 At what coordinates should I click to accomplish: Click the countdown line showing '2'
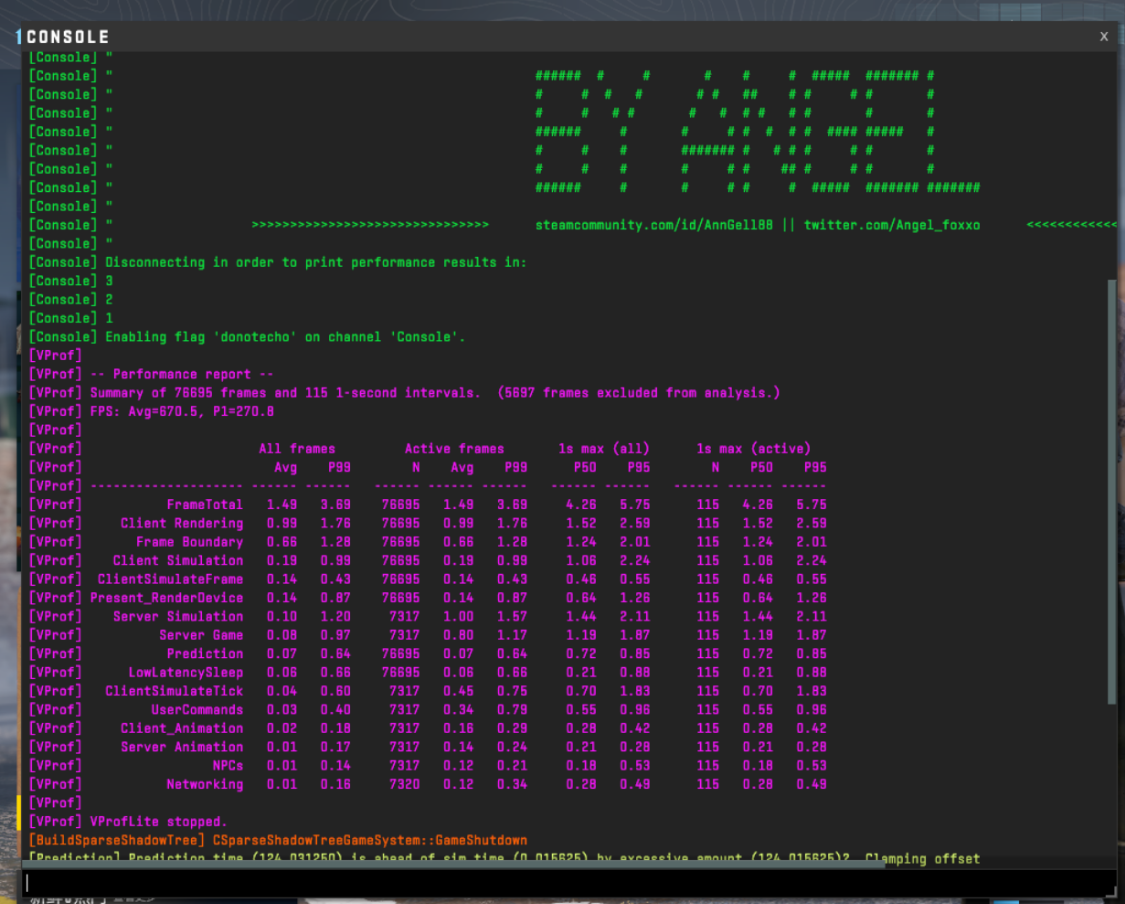[109, 300]
